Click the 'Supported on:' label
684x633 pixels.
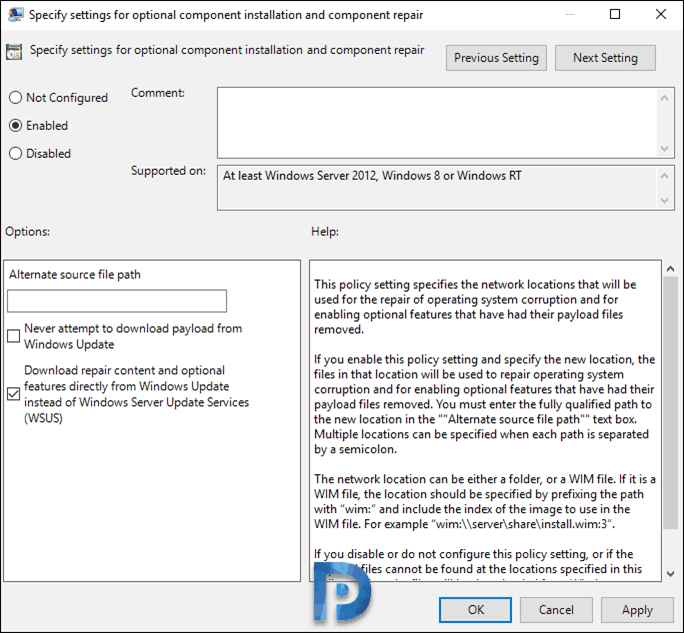point(168,171)
